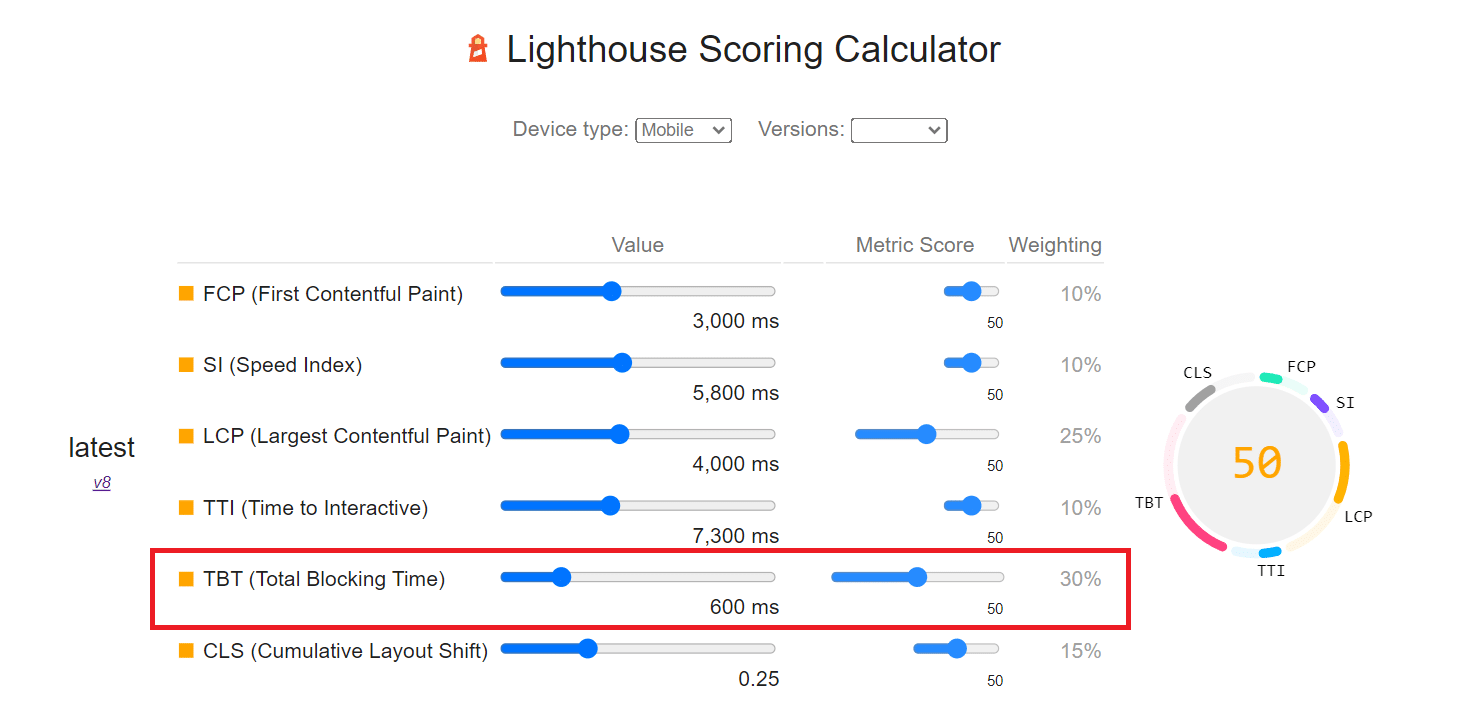Click the Lighthouse Scoring Calculator title

click(753, 49)
